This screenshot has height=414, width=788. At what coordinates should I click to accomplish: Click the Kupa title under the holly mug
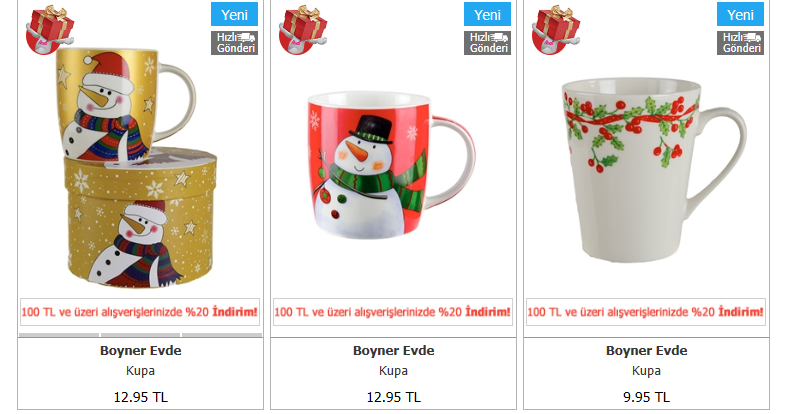(646, 371)
